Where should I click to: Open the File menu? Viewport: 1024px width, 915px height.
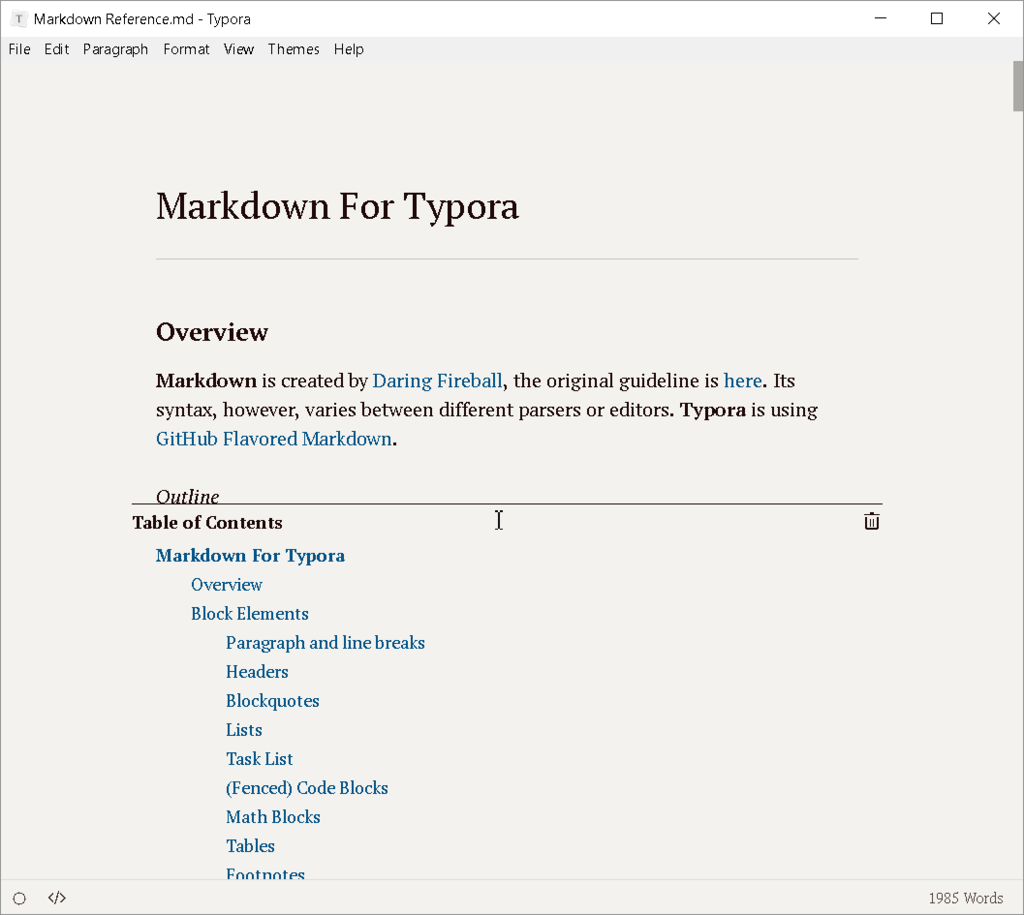pos(19,49)
